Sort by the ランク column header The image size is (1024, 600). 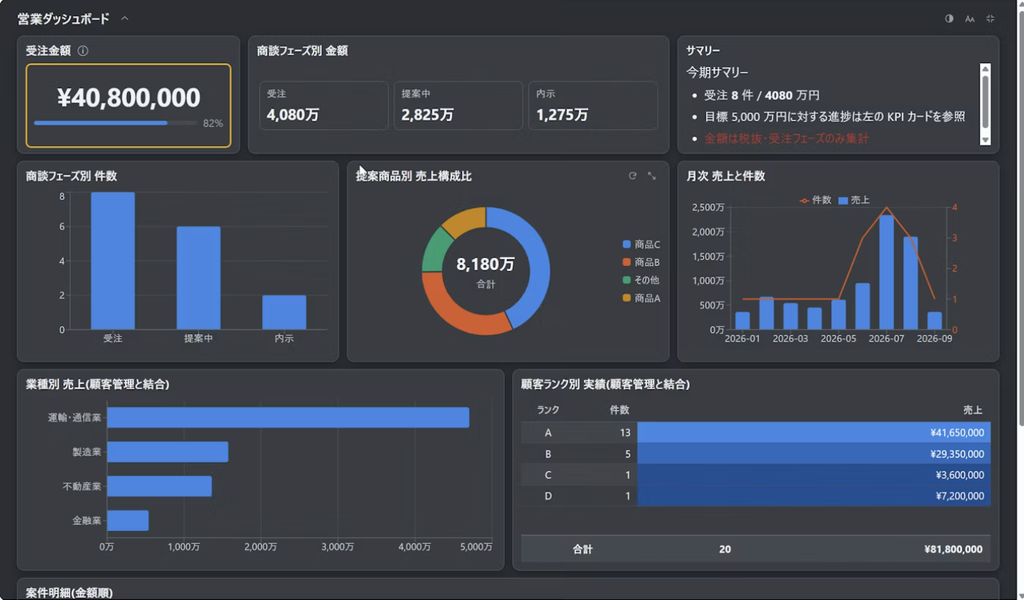click(x=548, y=409)
